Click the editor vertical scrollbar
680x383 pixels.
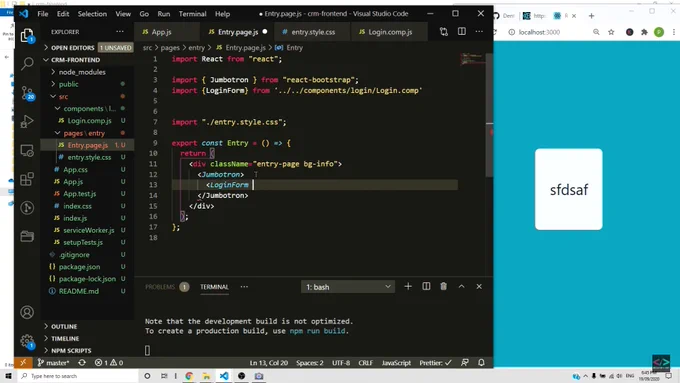[x=490, y=115]
